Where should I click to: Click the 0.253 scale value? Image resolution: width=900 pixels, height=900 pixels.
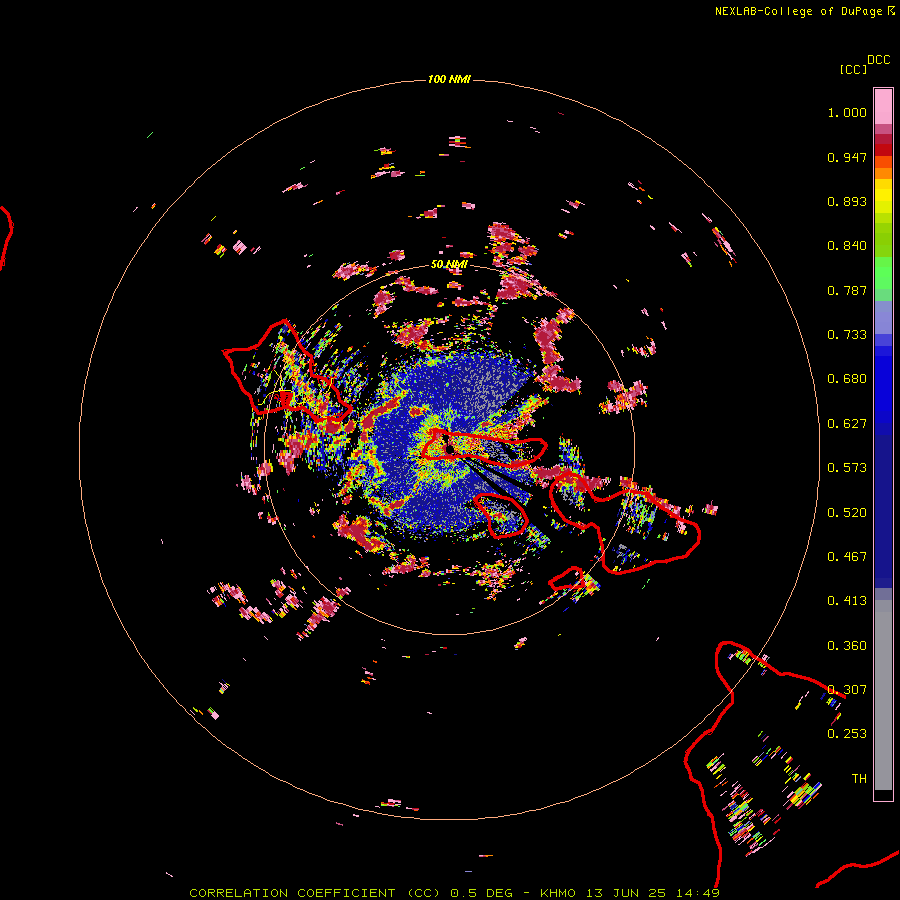pyautogui.click(x=847, y=734)
